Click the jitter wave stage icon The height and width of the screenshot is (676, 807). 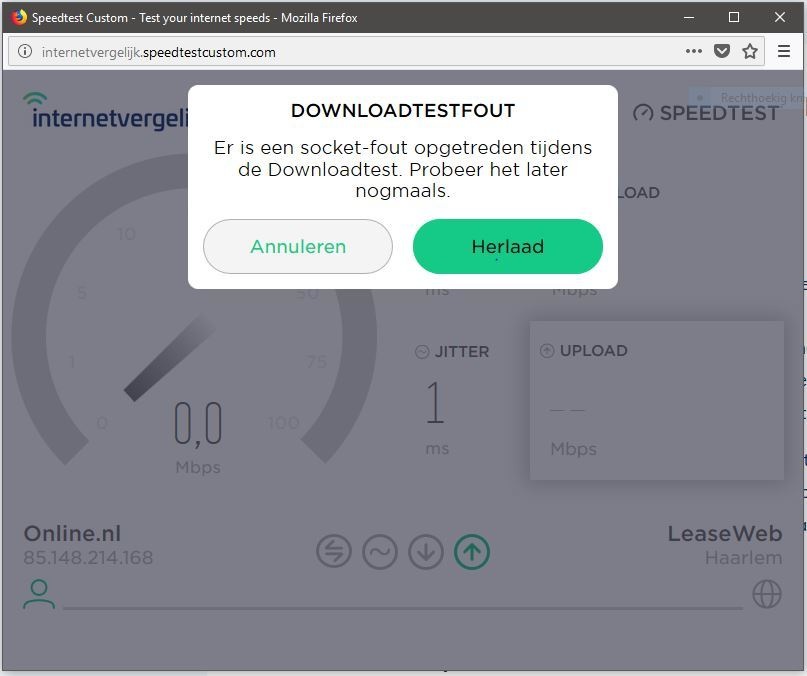(x=380, y=551)
